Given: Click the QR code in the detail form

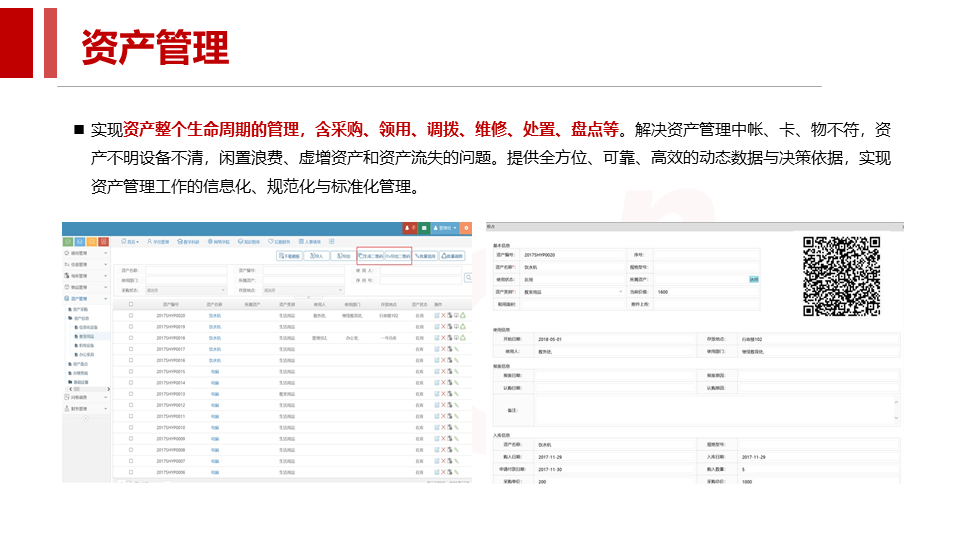Looking at the screenshot, I should [841, 276].
